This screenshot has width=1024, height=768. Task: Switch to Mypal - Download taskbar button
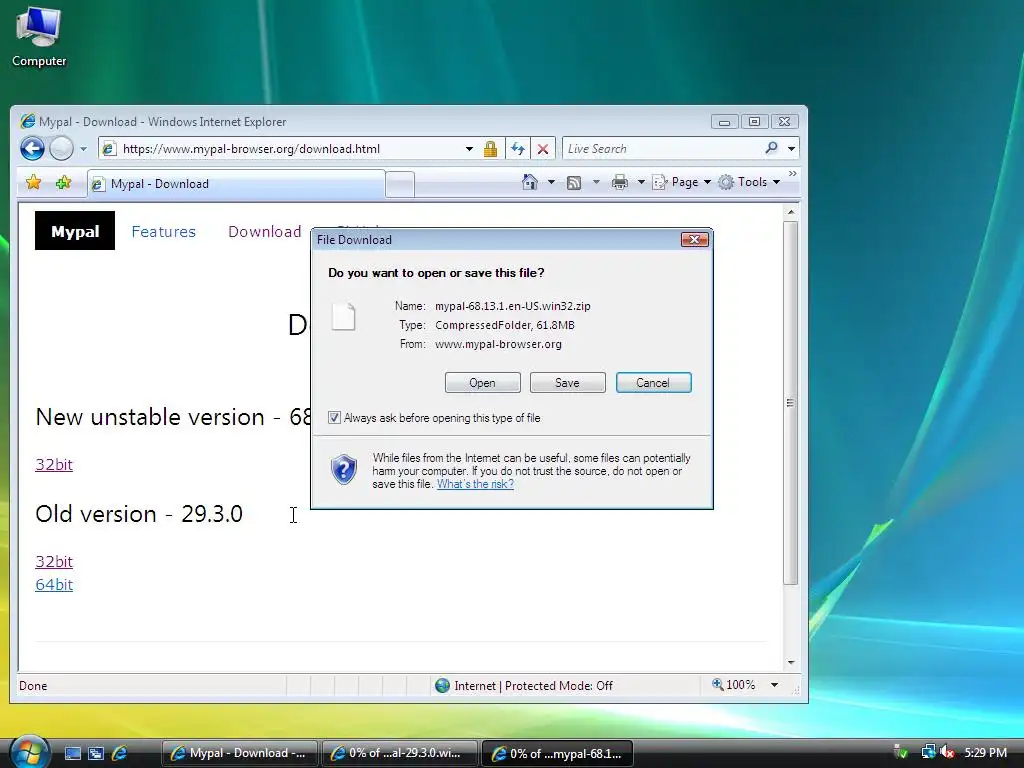click(x=239, y=753)
